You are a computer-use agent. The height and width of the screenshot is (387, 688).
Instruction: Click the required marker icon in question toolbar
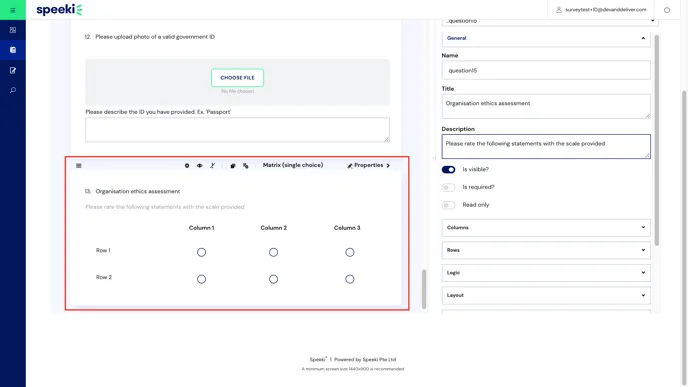pyautogui.click(x=187, y=165)
